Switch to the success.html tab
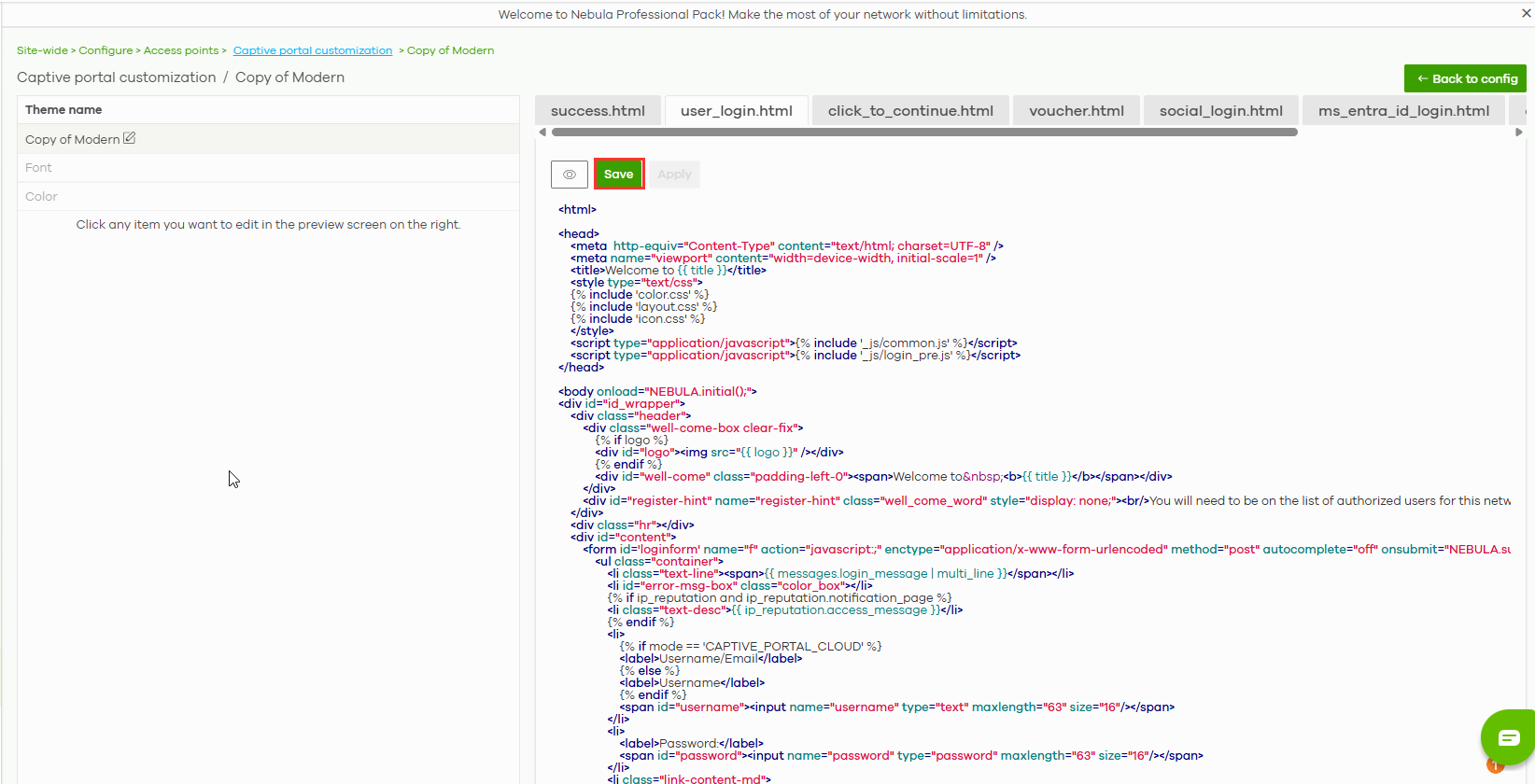This screenshot has height=784, width=1535. coord(598,110)
